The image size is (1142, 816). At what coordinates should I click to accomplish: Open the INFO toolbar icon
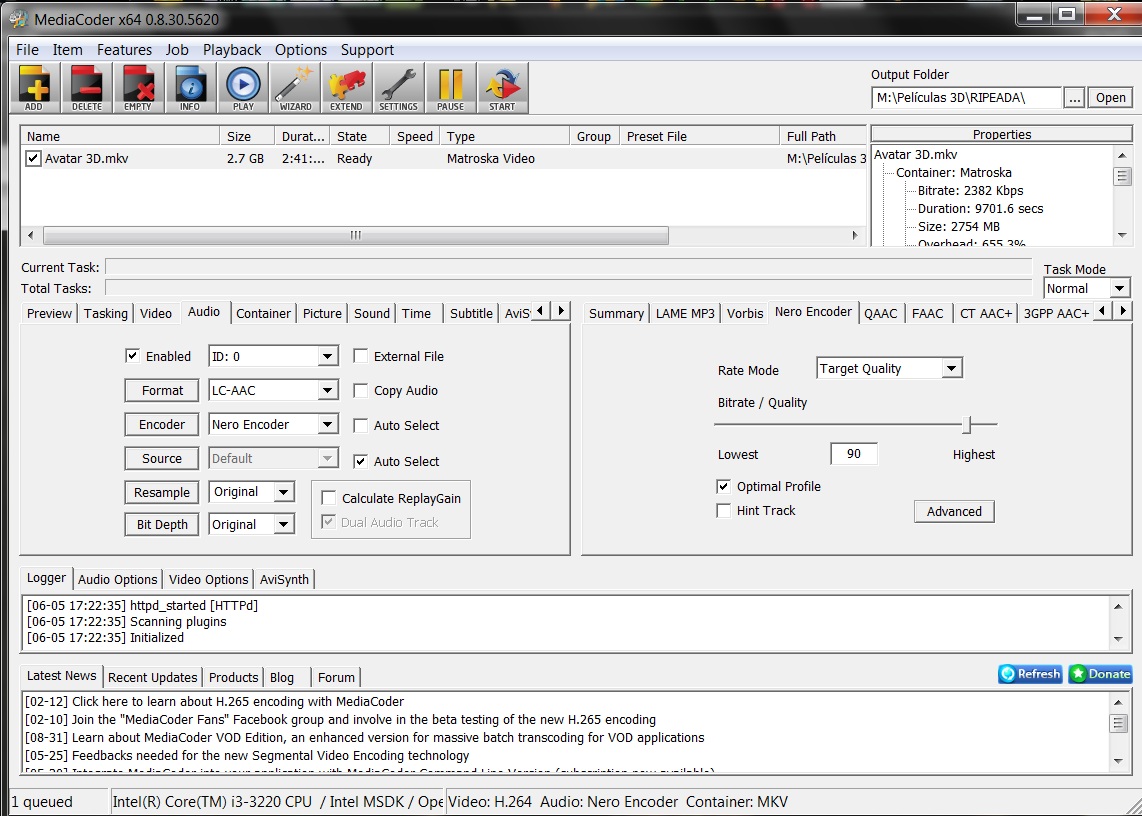190,88
